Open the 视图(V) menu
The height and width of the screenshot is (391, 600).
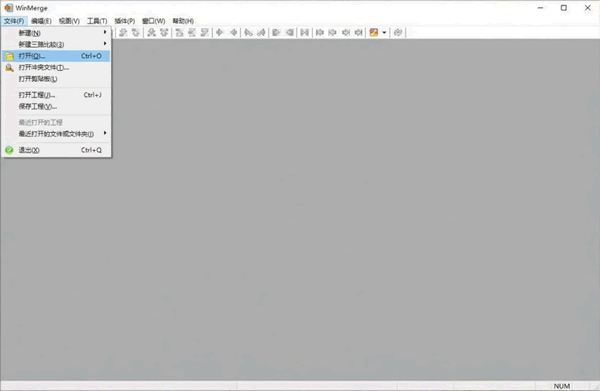(69, 21)
